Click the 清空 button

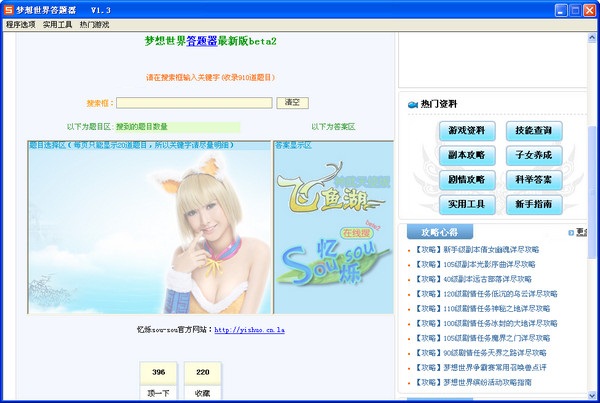click(x=292, y=103)
